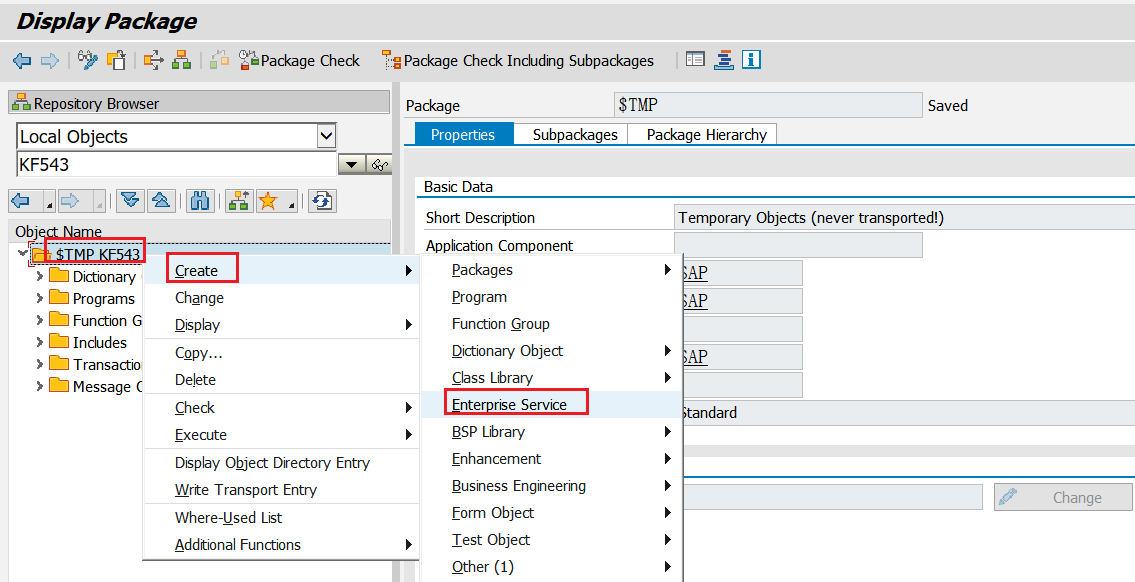Expand the Dictionary folder in the tree
The width and height of the screenshot is (1135, 582).
40,276
